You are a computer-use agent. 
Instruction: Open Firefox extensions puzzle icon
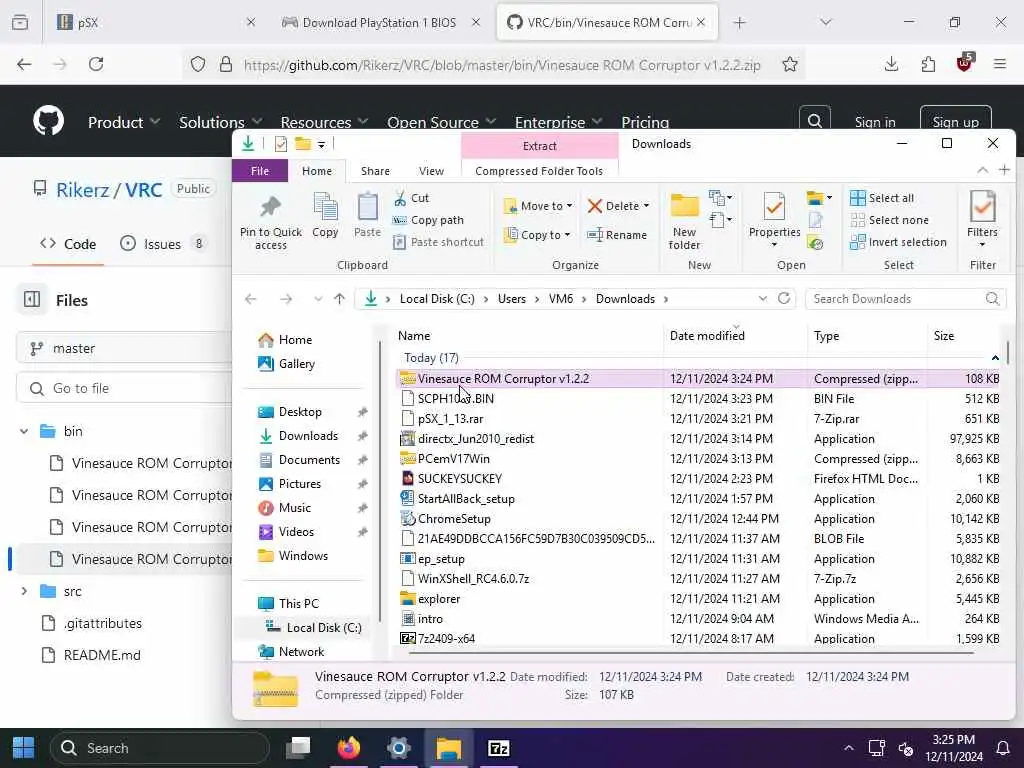pyautogui.click(x=928, y=64)
